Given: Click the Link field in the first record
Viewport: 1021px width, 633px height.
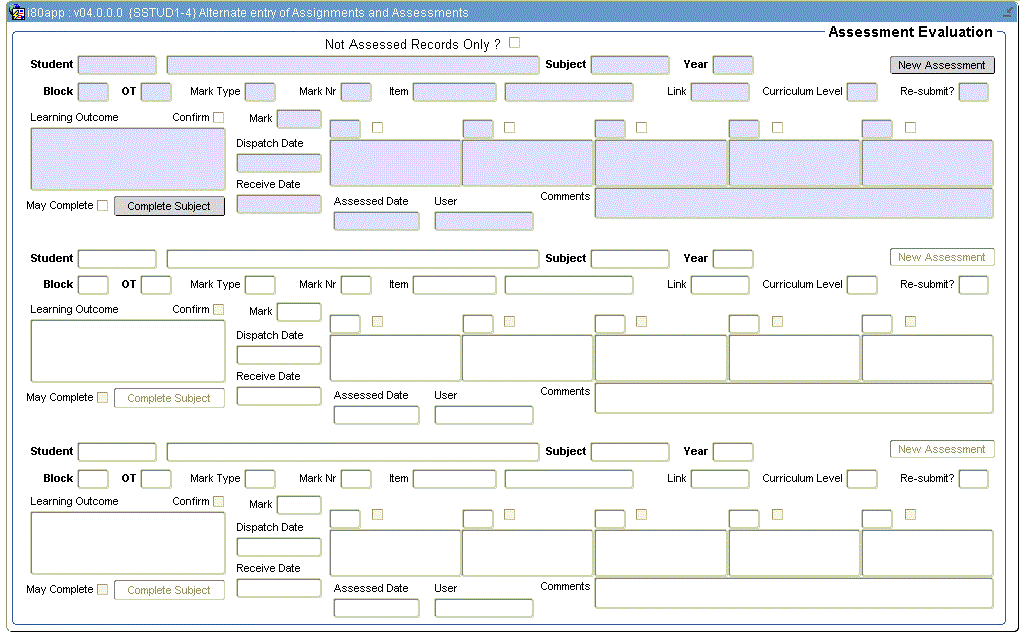Looking at the screenshot, I should coord(719,91).
